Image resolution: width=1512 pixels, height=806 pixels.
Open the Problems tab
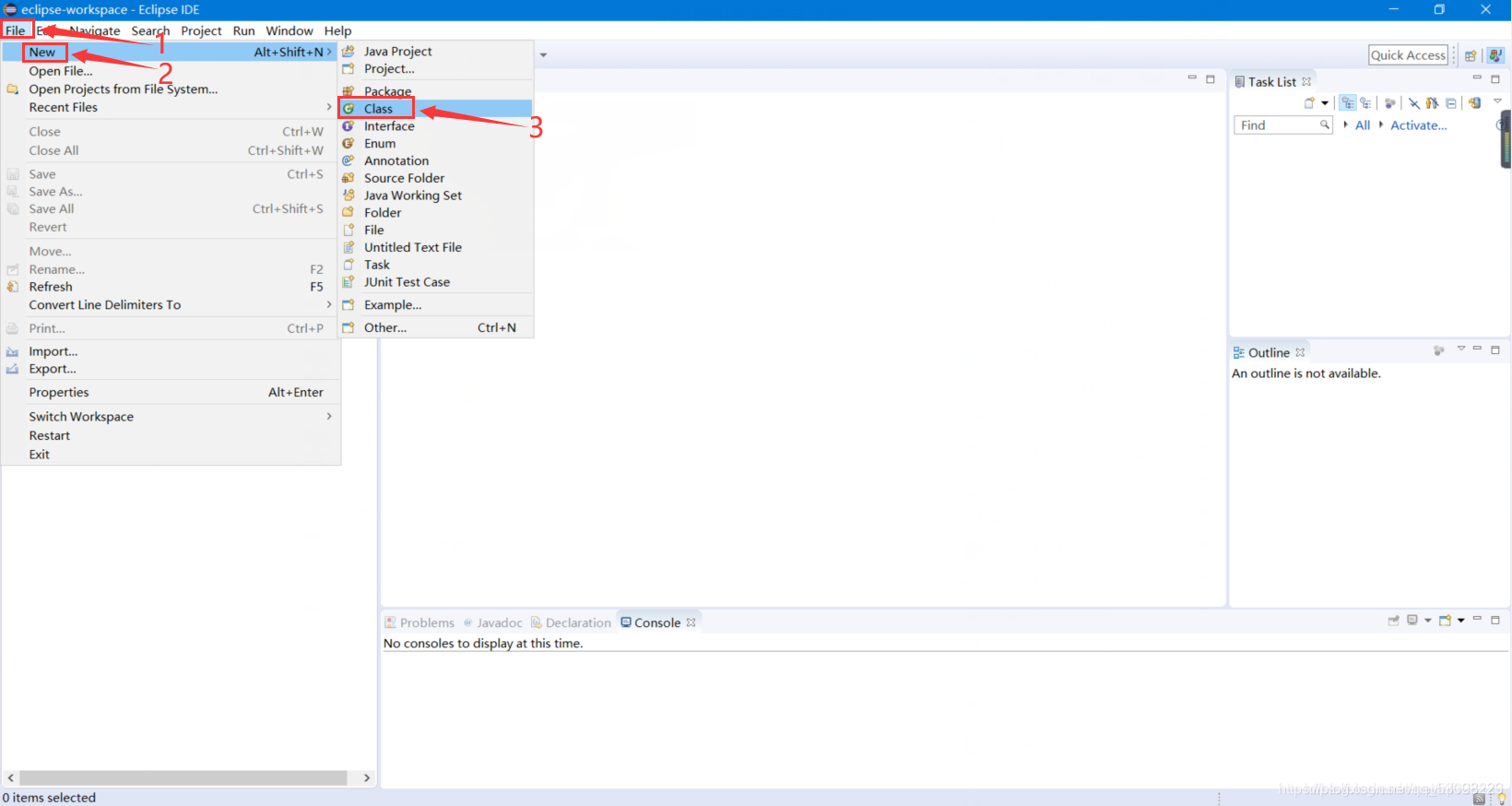coord(419,622)
